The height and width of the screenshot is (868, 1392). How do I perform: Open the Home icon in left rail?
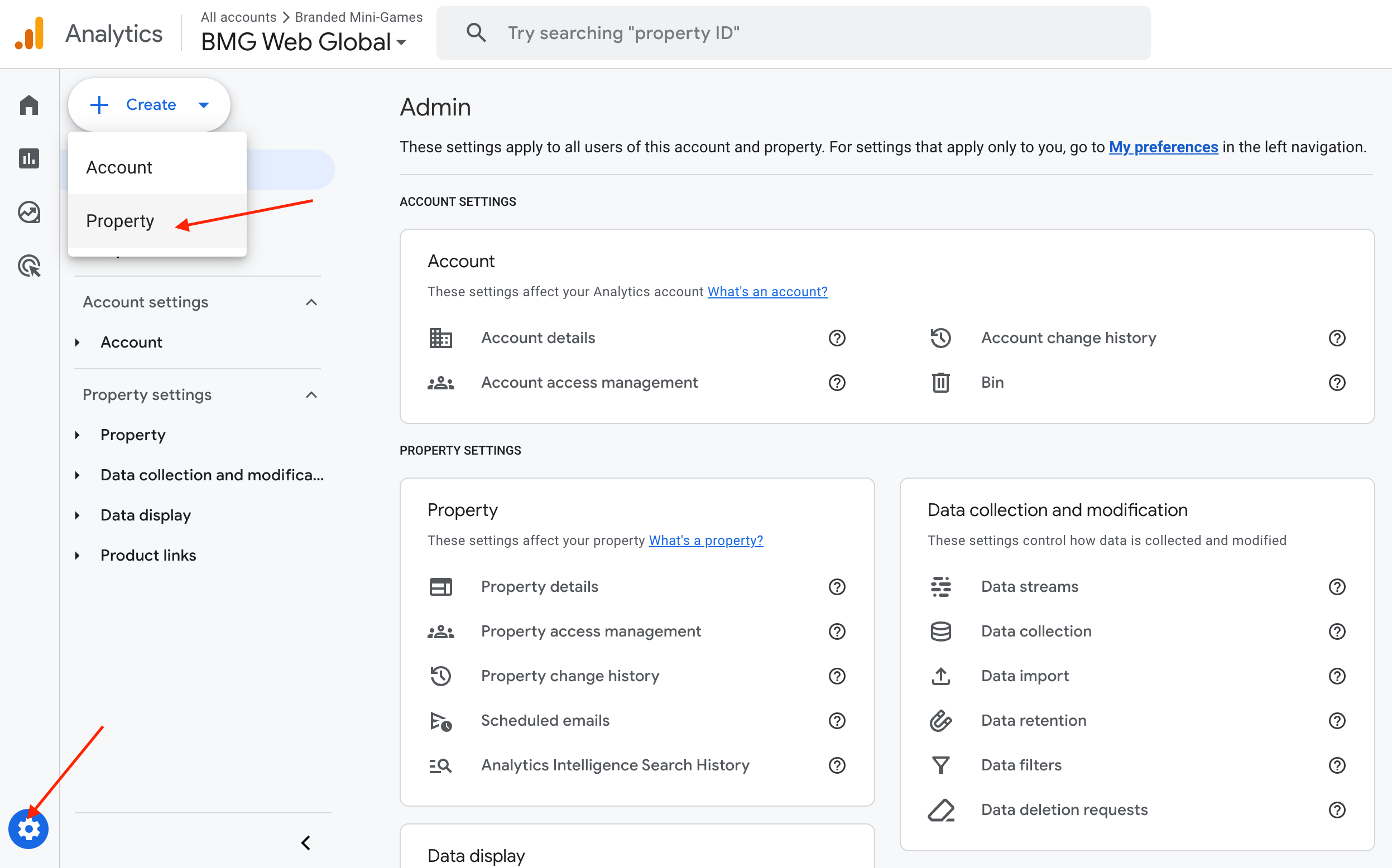pyautogui.click(x=28, y=105)
